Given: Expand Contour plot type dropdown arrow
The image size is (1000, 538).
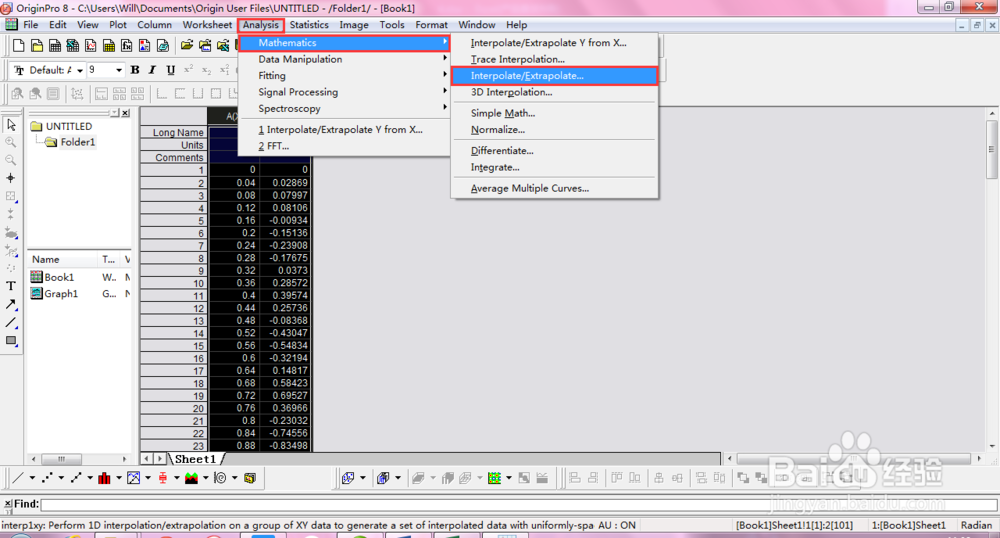Looking at the screenshot, I should (x=508, y=477).
